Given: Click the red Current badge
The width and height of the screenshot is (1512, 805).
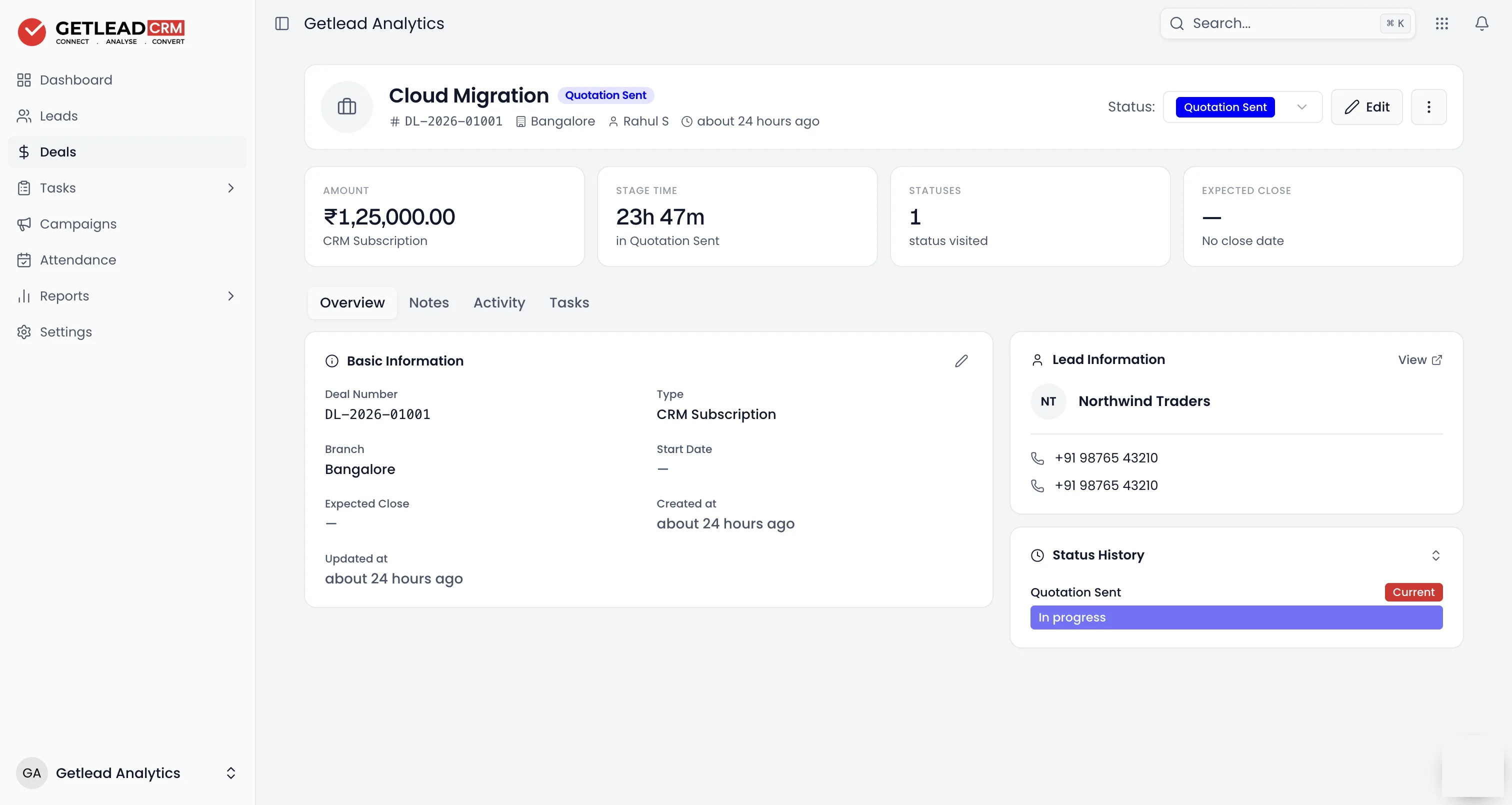Looking at the screenshot, I should 1413,592.
